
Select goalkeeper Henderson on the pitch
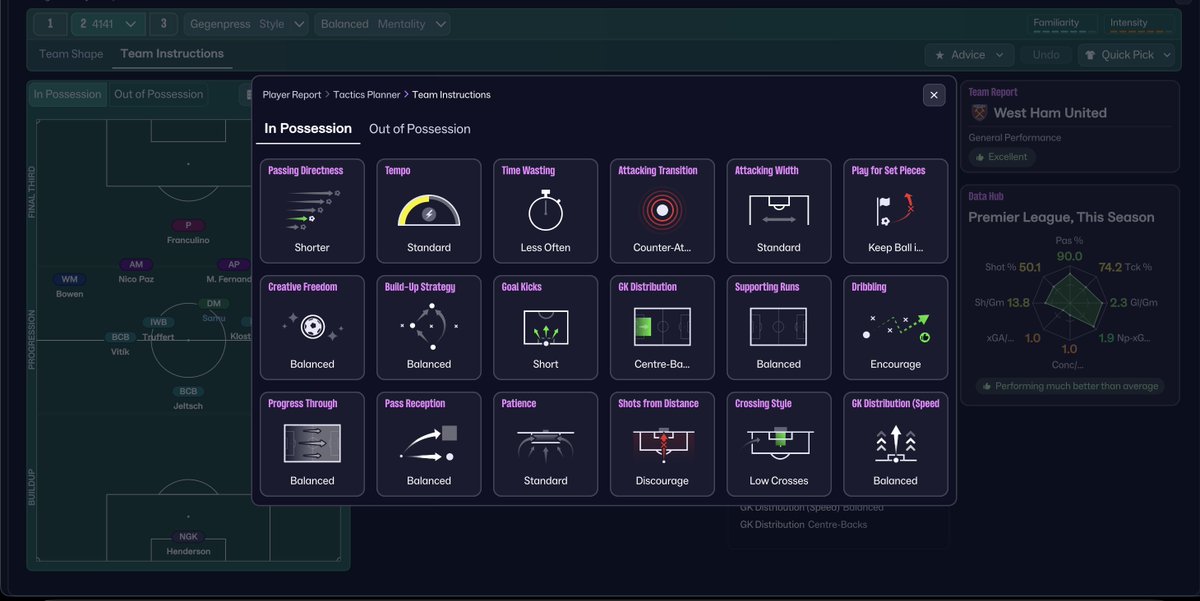(x=189, y=544)
